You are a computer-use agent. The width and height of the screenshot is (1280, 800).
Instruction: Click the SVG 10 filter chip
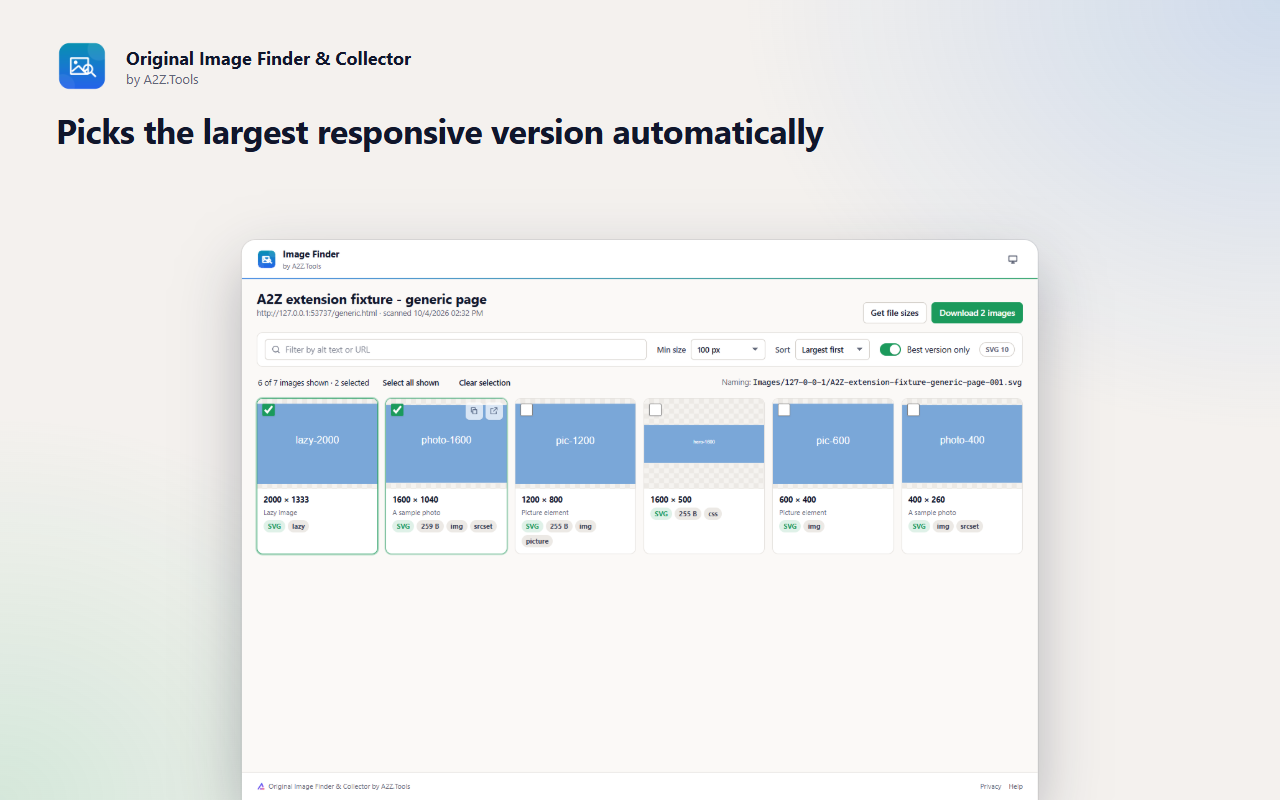point(997,350)
